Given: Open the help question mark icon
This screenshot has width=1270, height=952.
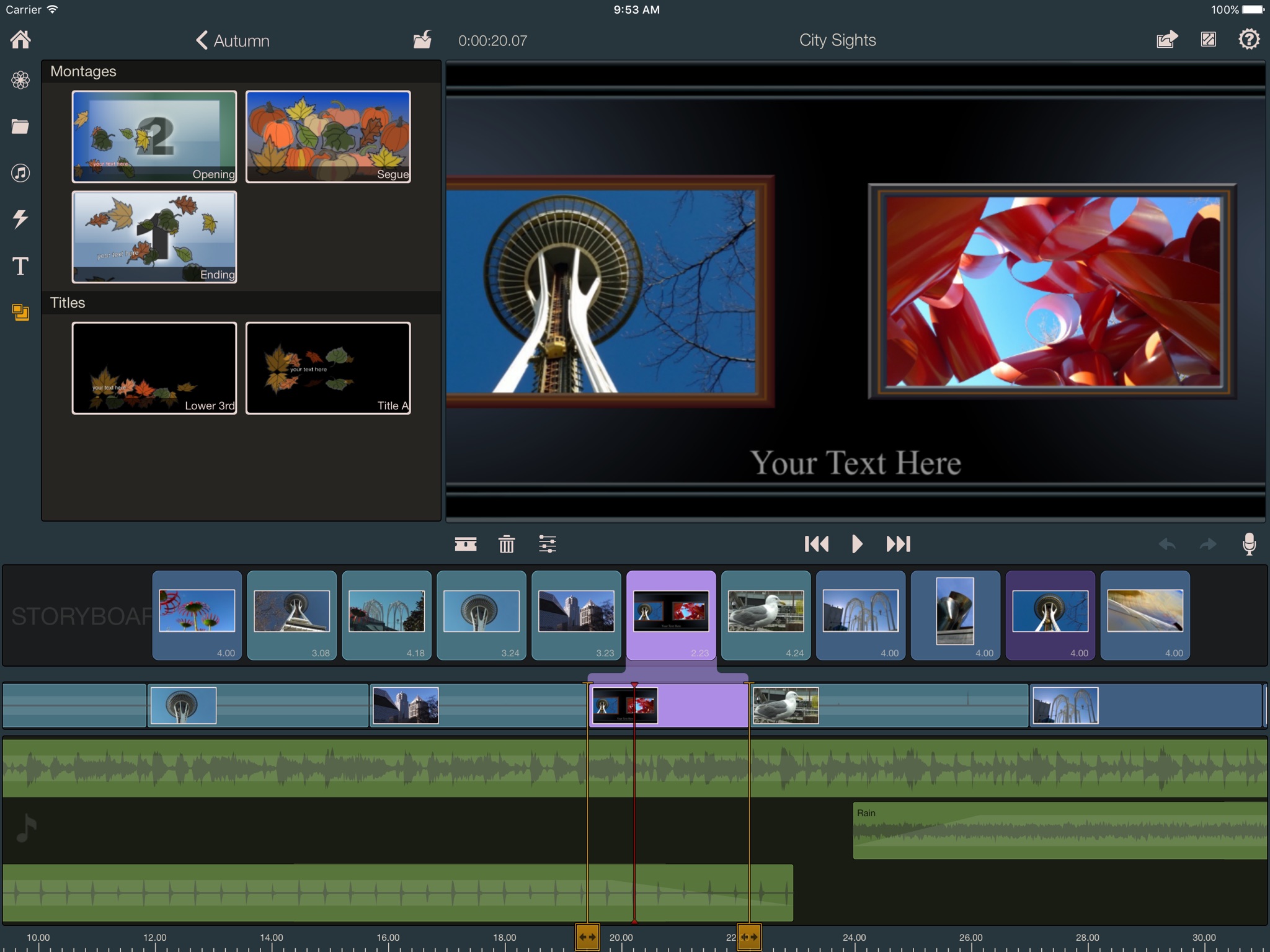Looking at the screenshot, I should click(x=1249, y=40).
